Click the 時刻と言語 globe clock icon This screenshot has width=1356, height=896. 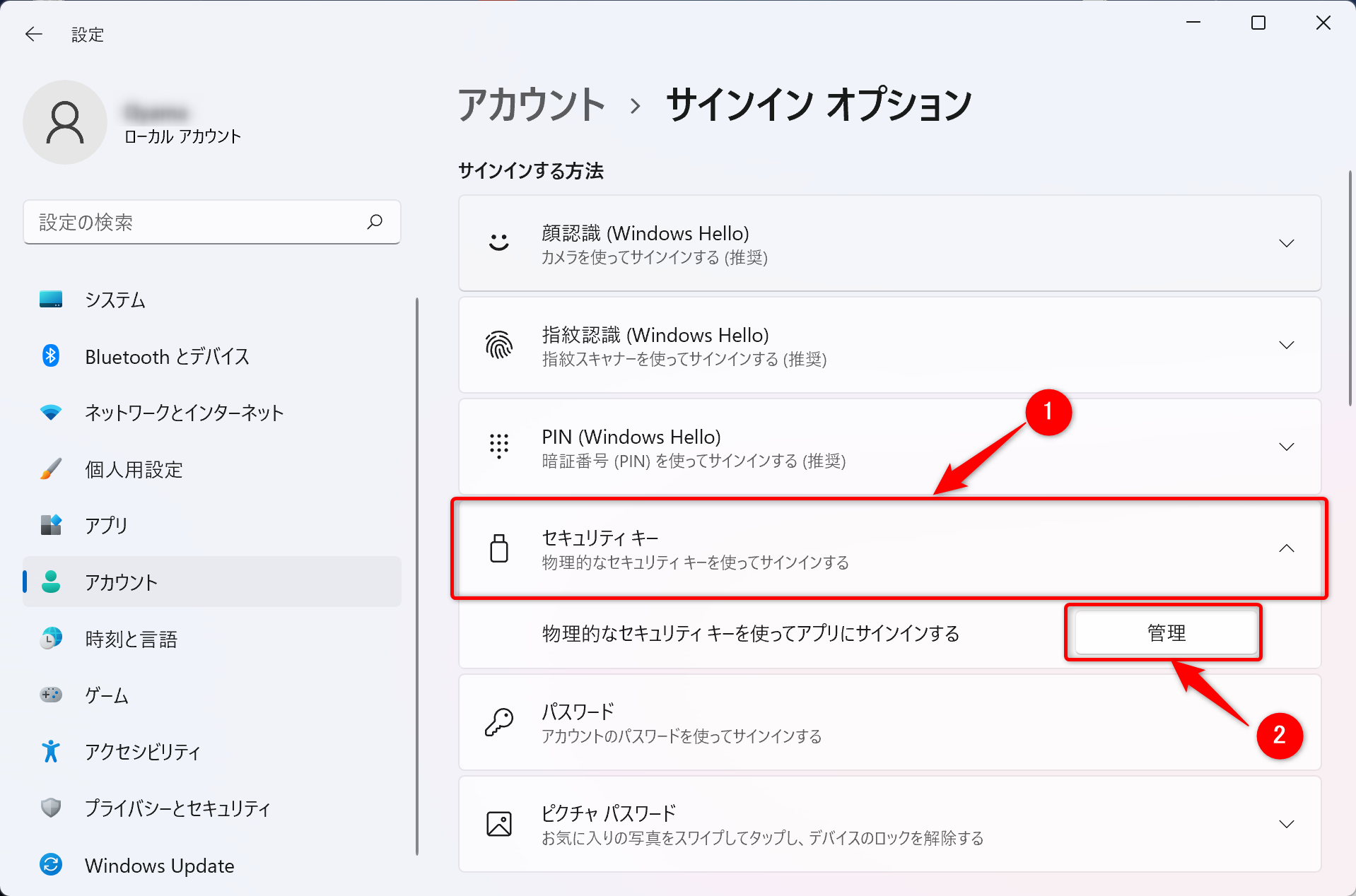(x=51, y=638)
